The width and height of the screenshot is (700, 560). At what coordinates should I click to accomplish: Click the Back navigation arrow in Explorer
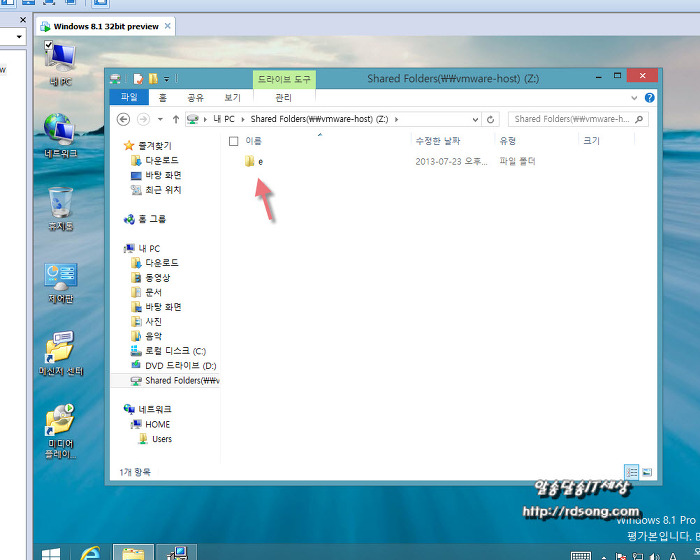[124, 119]
